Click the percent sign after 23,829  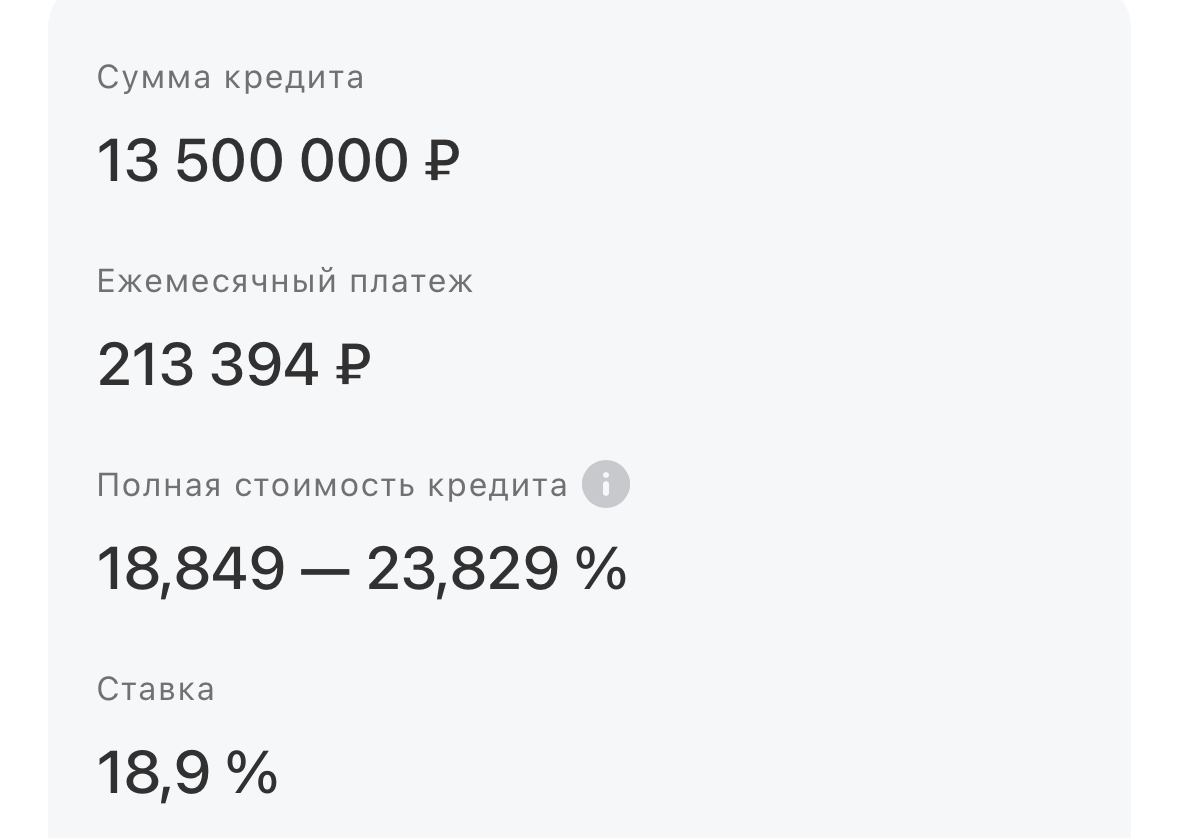601,568
